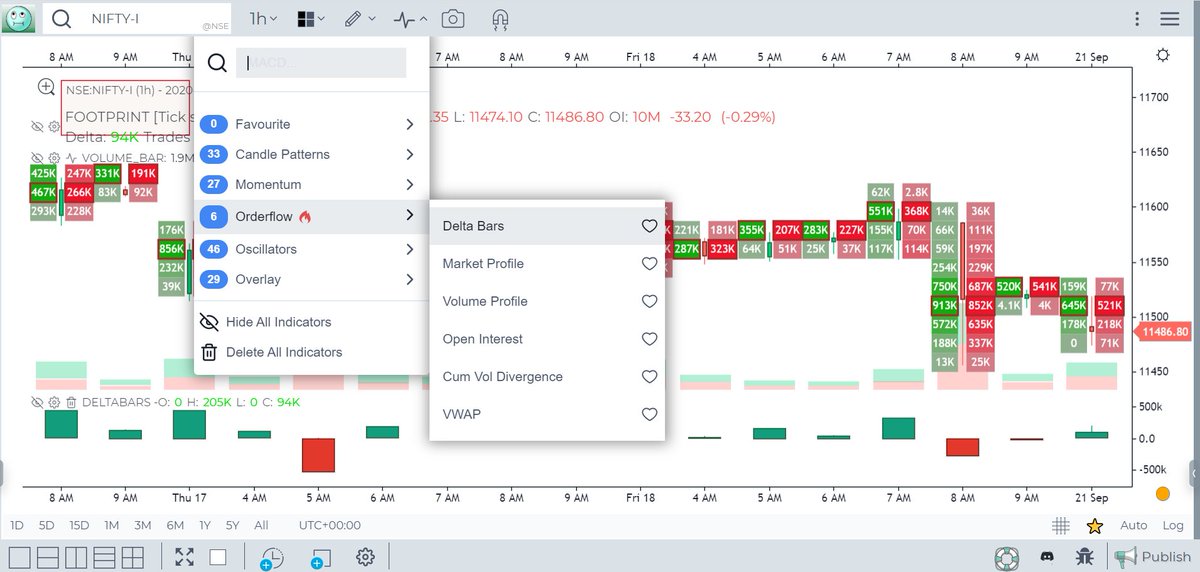Click the white square icon in bottom bar
Image resolution: width=1200 pixels, height=572 pixels.
point(217,557)
